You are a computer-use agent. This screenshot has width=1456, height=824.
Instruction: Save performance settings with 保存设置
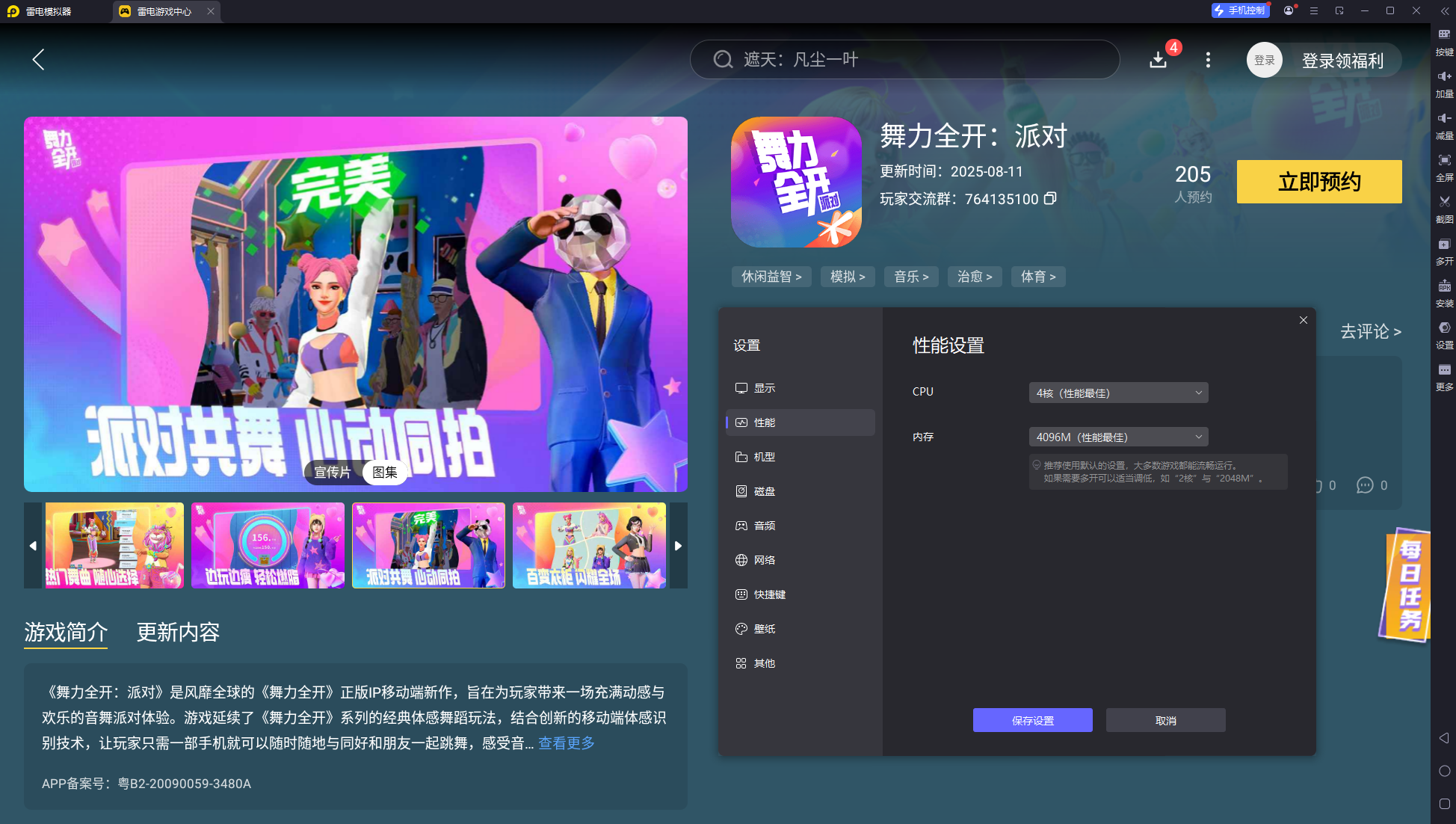pos(1032,720)
